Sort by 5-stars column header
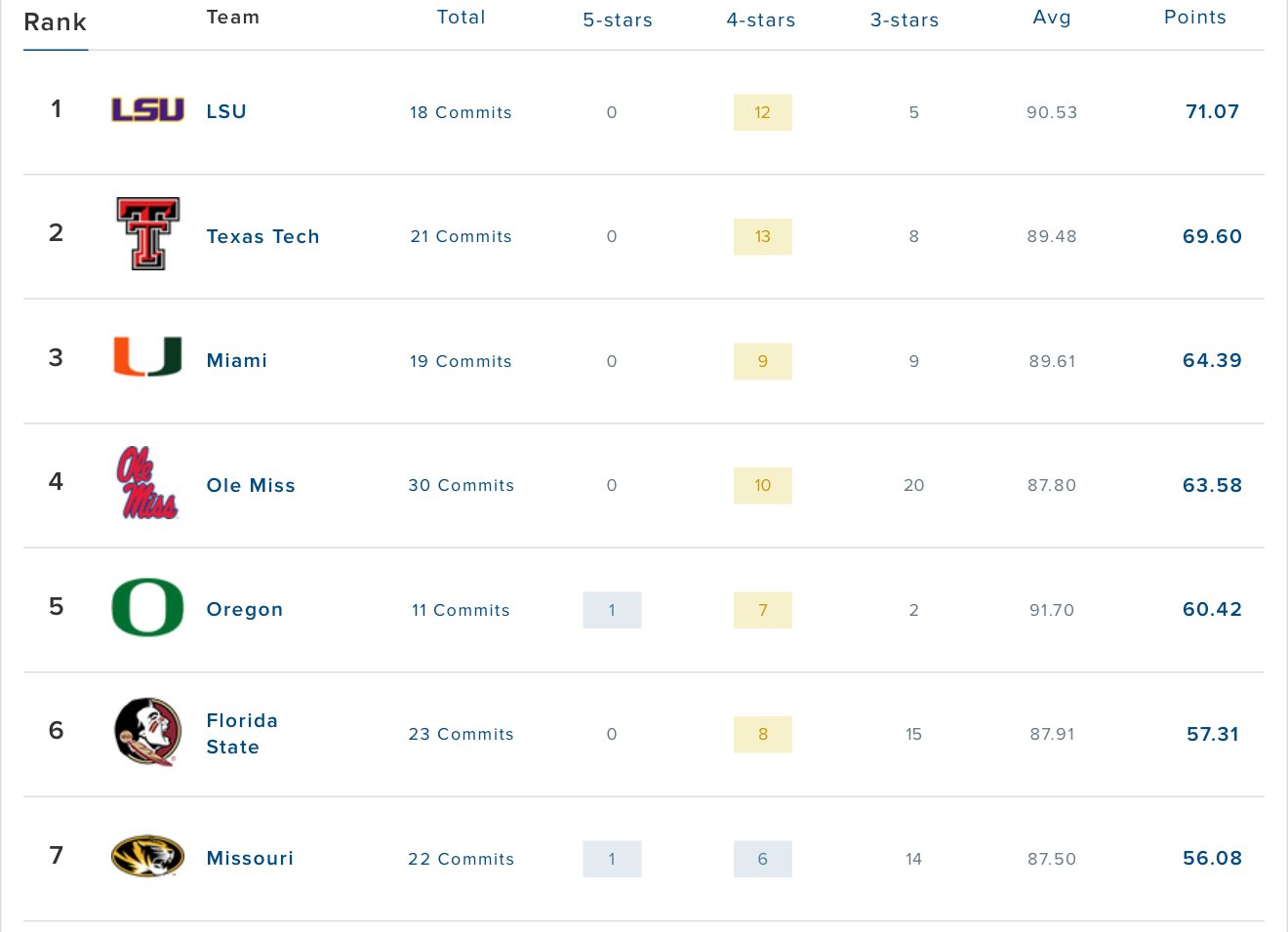Image resolution: width=1288 pixels, height=932 pixels. tap(618, 20)
